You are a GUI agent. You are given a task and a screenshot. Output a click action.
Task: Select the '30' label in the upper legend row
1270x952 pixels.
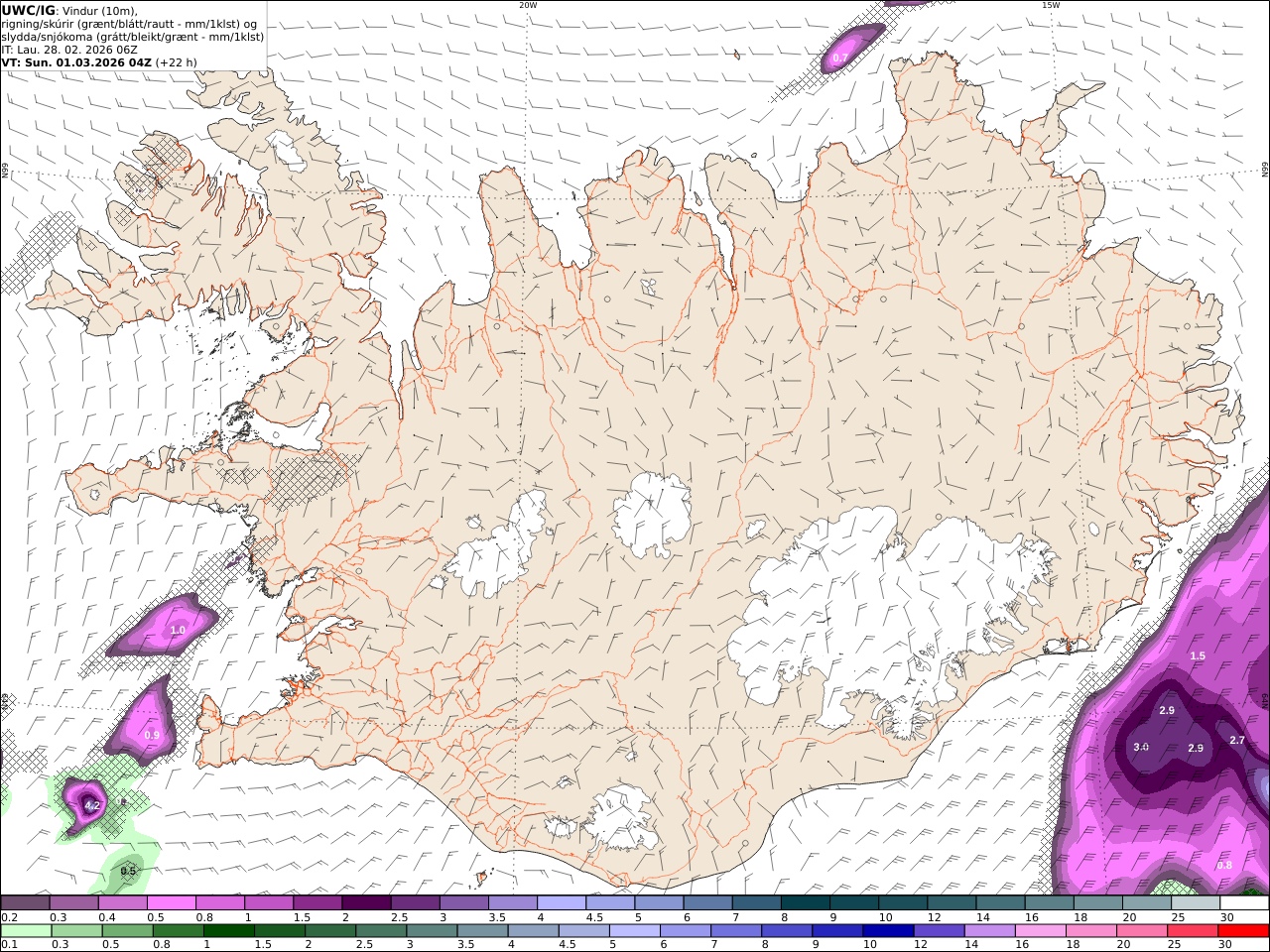point(1227,917)
